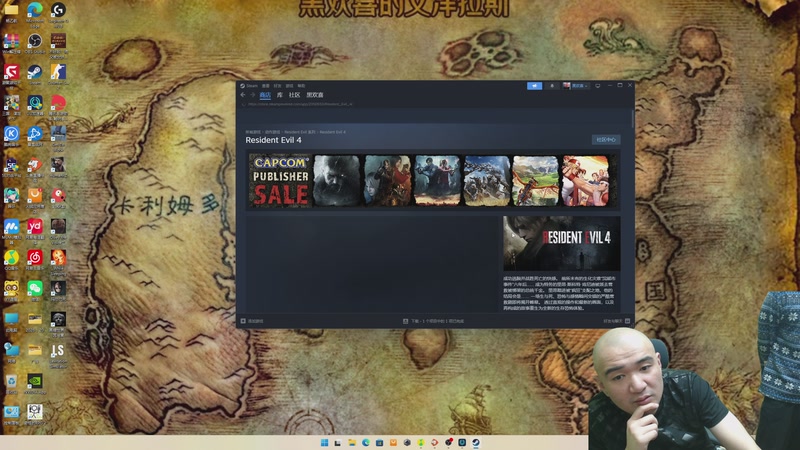Image resolution: width=800 pixels, height=450 pixels.
Task: Click the Big Picture mode monitor icon
Action: tap(598, 86)
